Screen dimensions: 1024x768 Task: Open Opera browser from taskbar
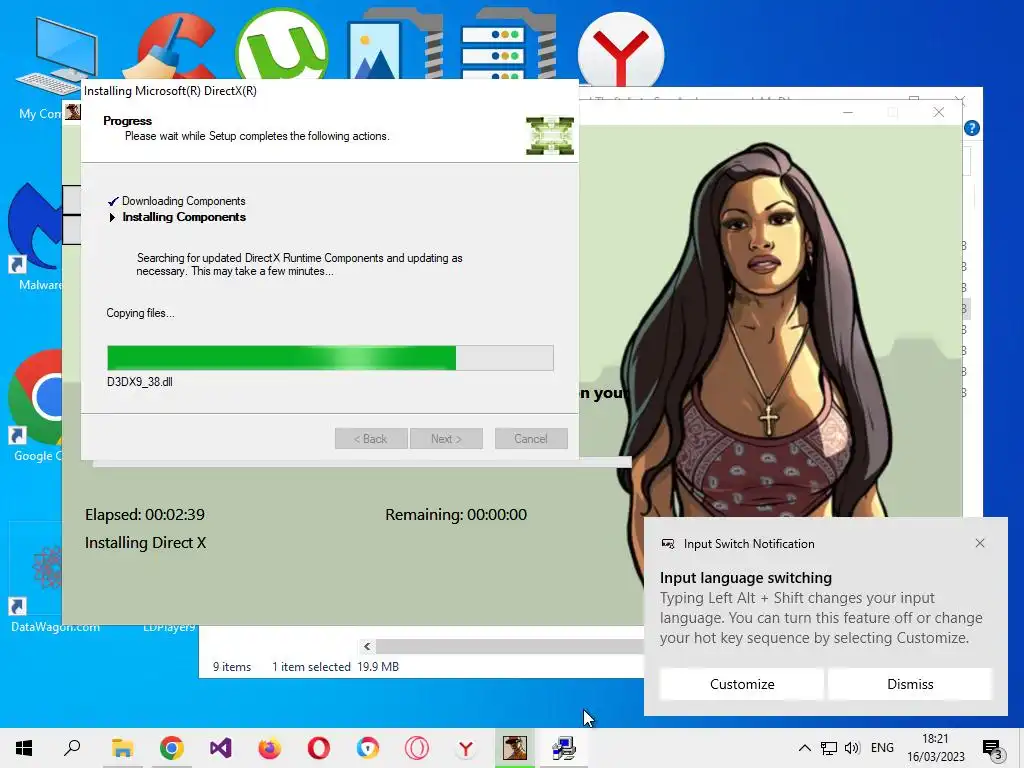319,748
